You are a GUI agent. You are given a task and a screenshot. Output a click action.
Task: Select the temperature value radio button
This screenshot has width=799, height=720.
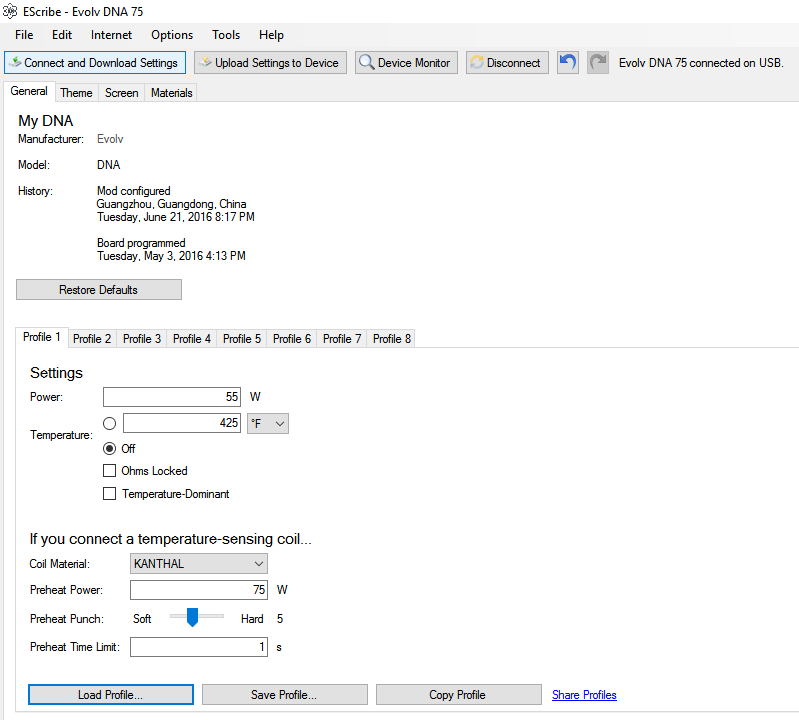[x=109, y=424]
